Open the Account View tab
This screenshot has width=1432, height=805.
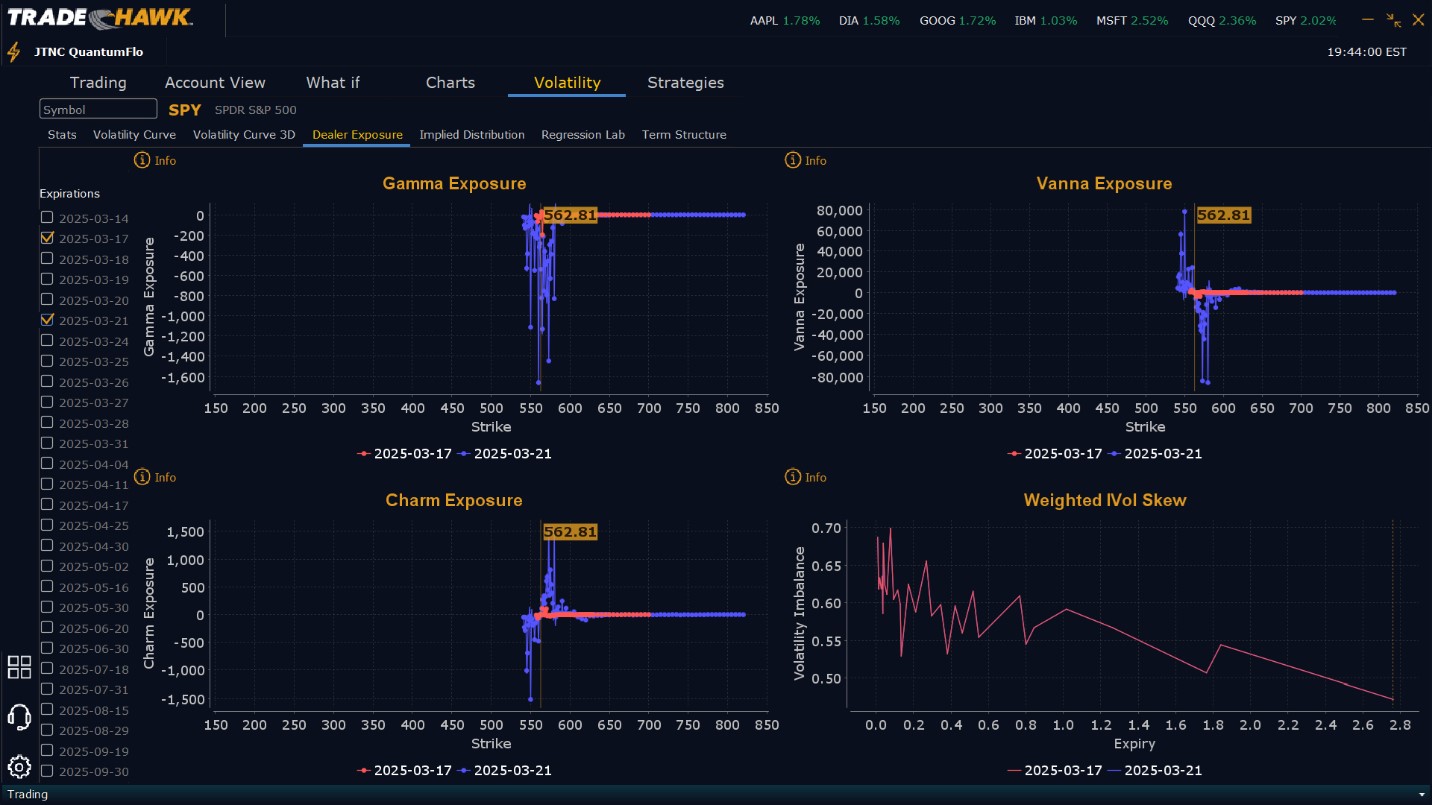point(215,83)
